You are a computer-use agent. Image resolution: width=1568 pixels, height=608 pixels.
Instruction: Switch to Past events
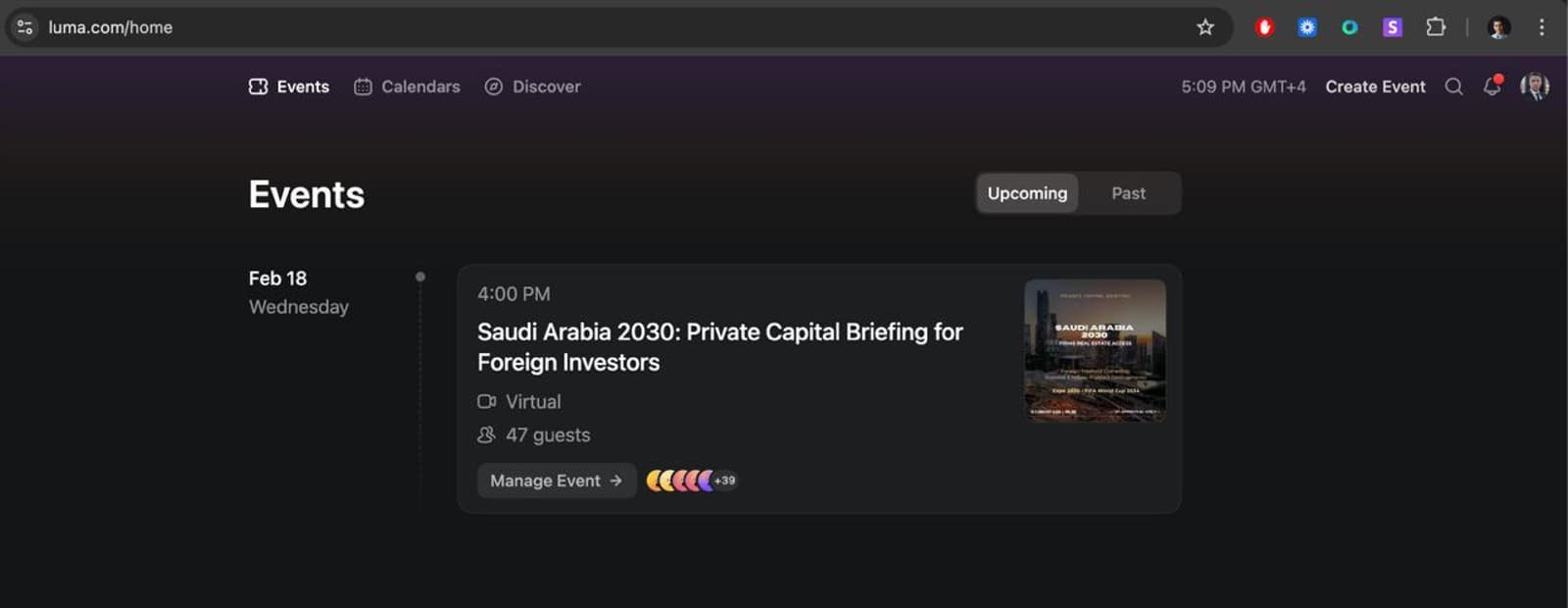[x=1128, y=193]
